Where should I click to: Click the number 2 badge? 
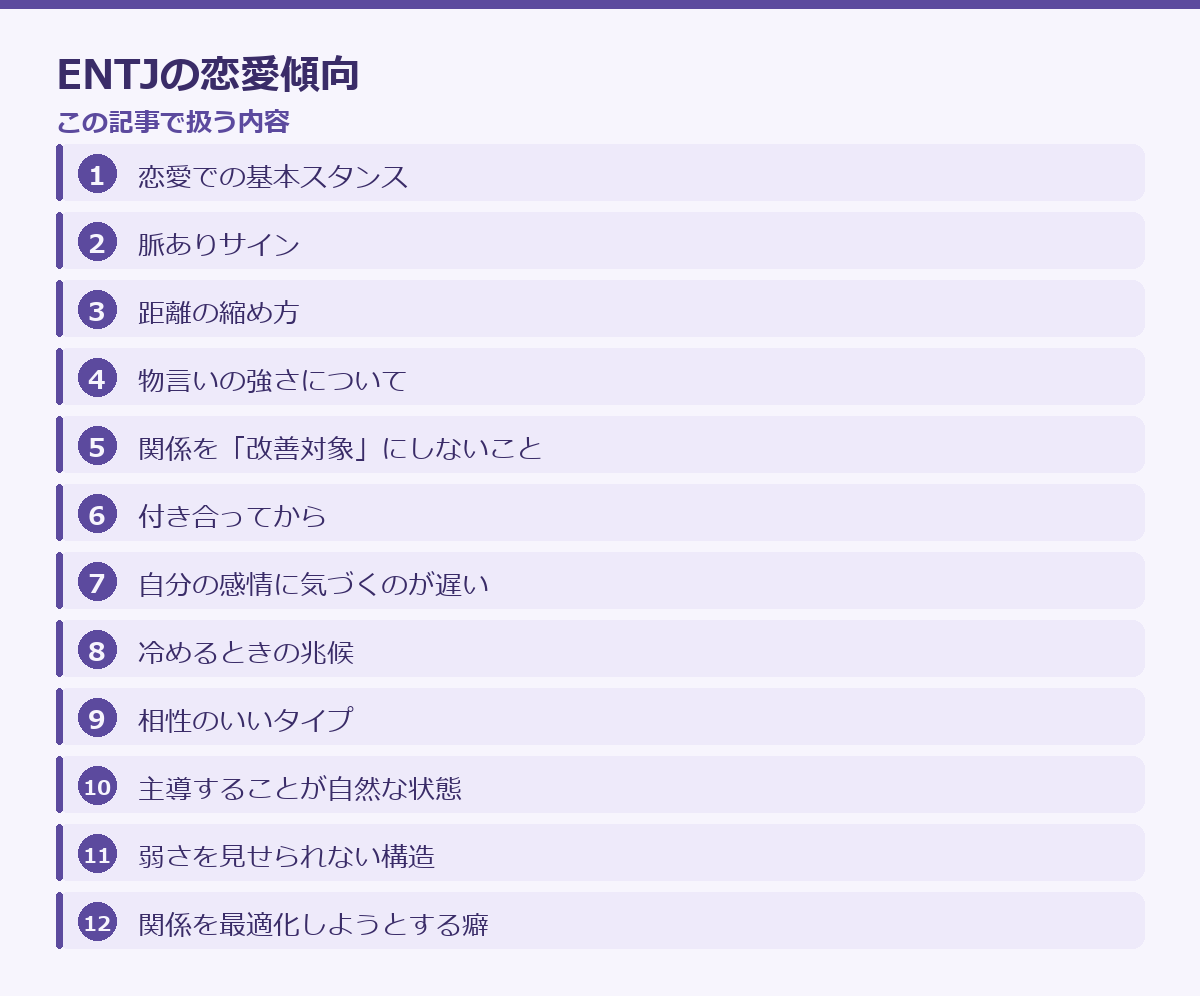(97, 243)
